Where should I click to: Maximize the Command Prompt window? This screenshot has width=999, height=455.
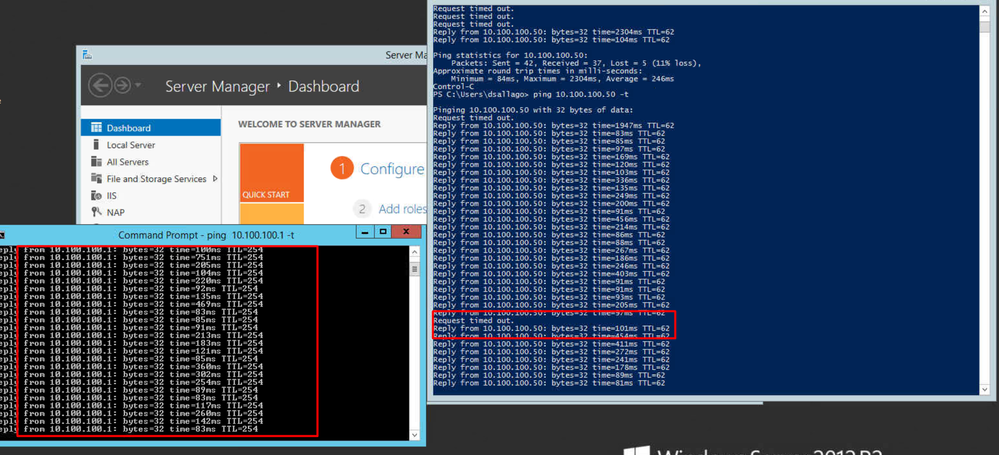click(383, 232)
